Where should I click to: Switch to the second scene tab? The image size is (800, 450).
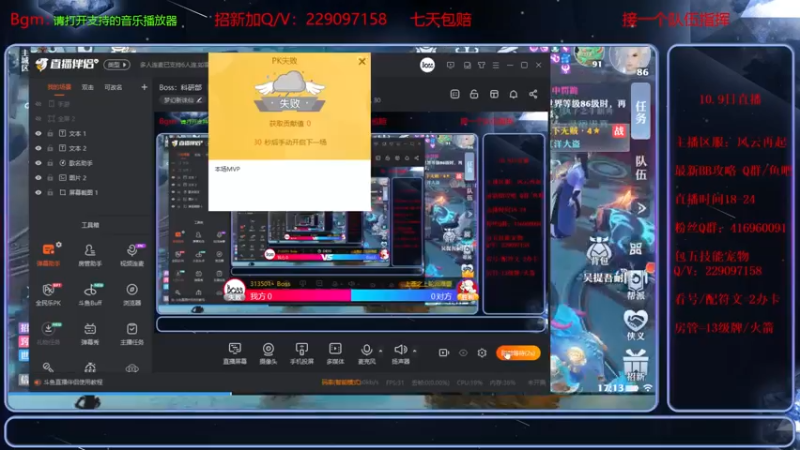[x=88, y=87]
